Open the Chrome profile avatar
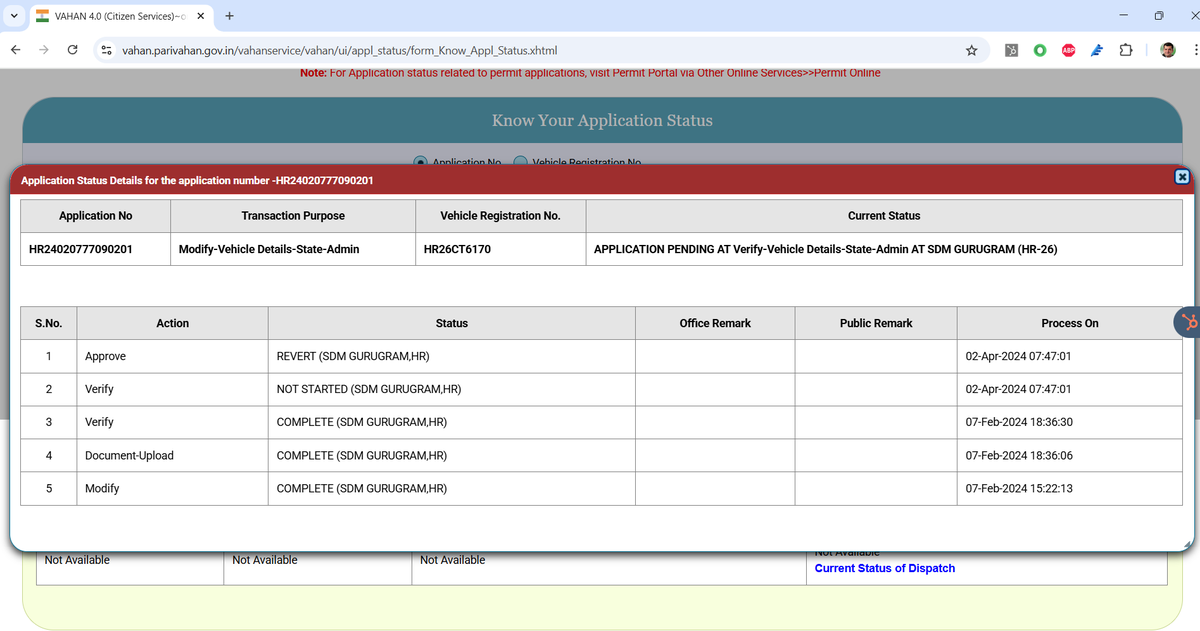This screenshot has height=631, width=1200. [x=1167, y=50]
